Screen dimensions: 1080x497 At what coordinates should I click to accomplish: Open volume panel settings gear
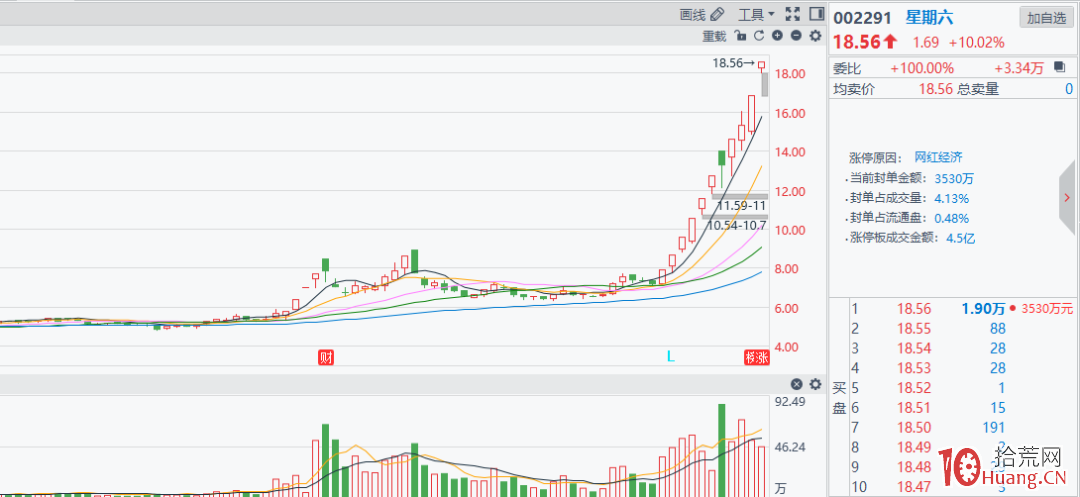coord(815,385)
